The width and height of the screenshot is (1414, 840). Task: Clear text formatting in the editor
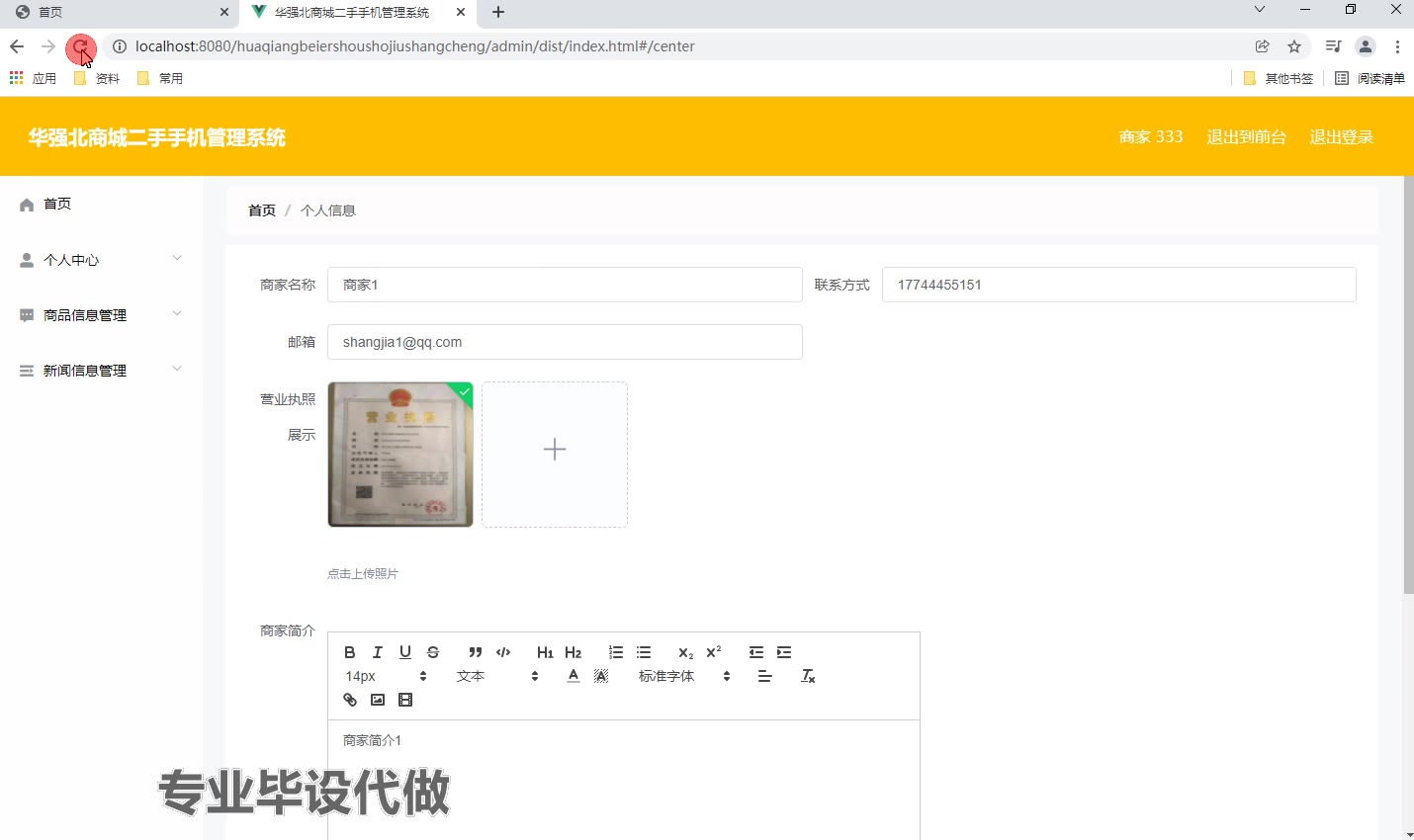(x=808, y=676)
